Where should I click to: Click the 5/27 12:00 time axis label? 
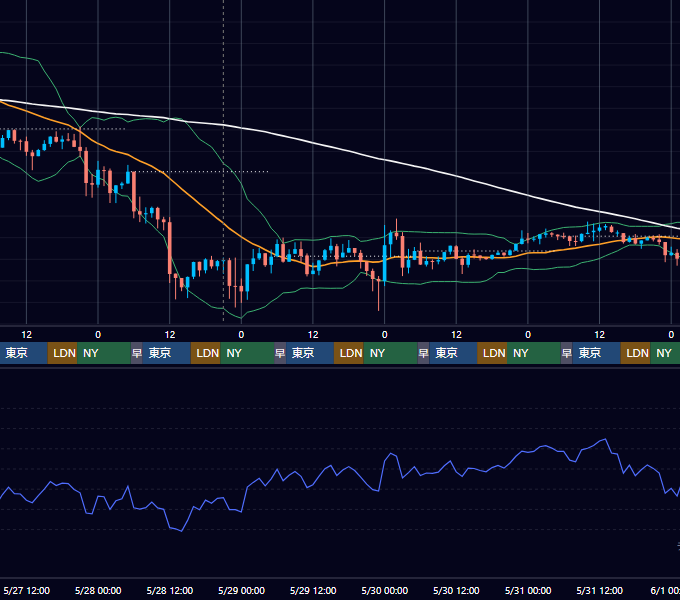pyautogui.click(x=27, y=590)
